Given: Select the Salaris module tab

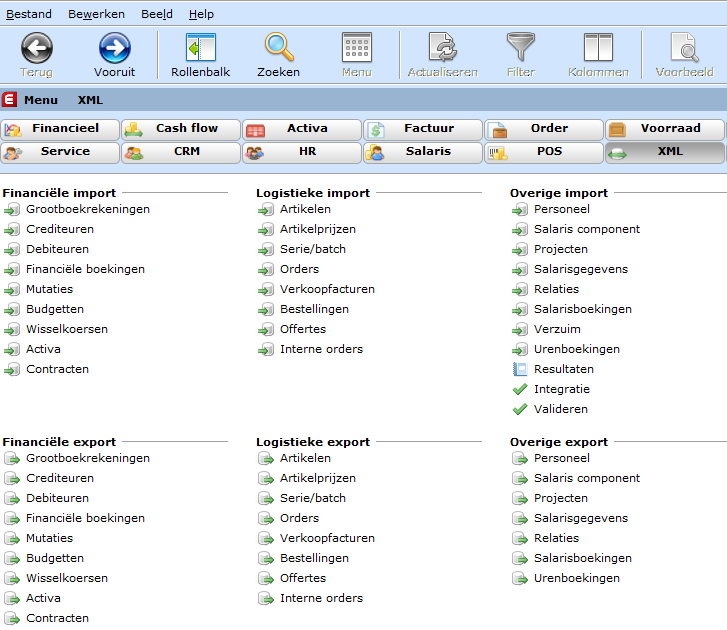Looking at the screenshot, I should point(423,152).
